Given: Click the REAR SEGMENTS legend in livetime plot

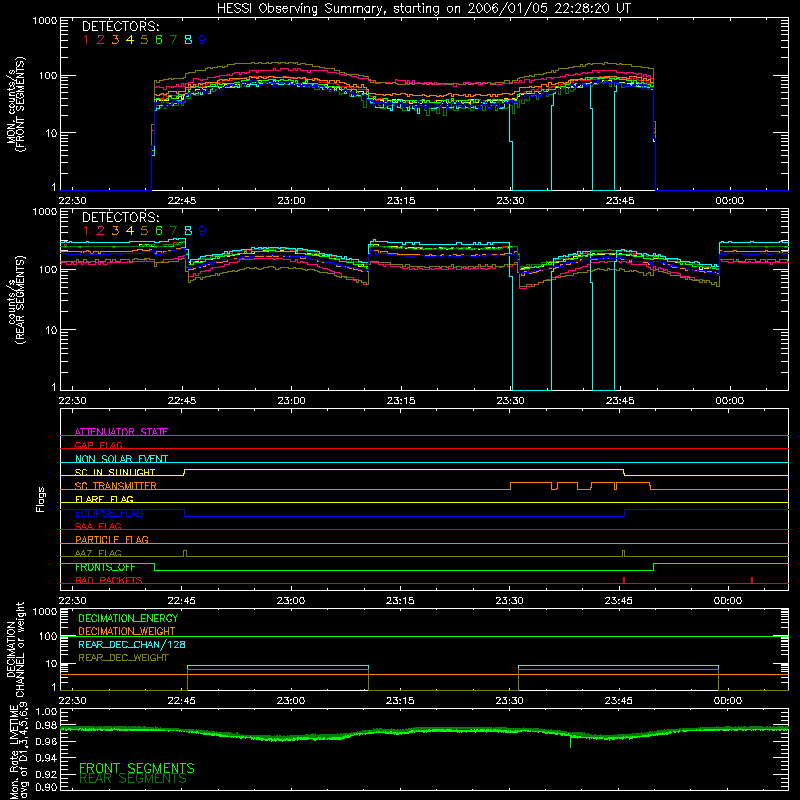Looking at the screenshot, I should point(133,779).
